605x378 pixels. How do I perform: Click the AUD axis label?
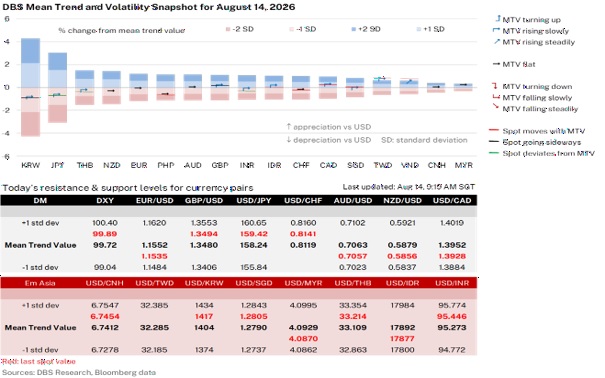coord(193,165)
